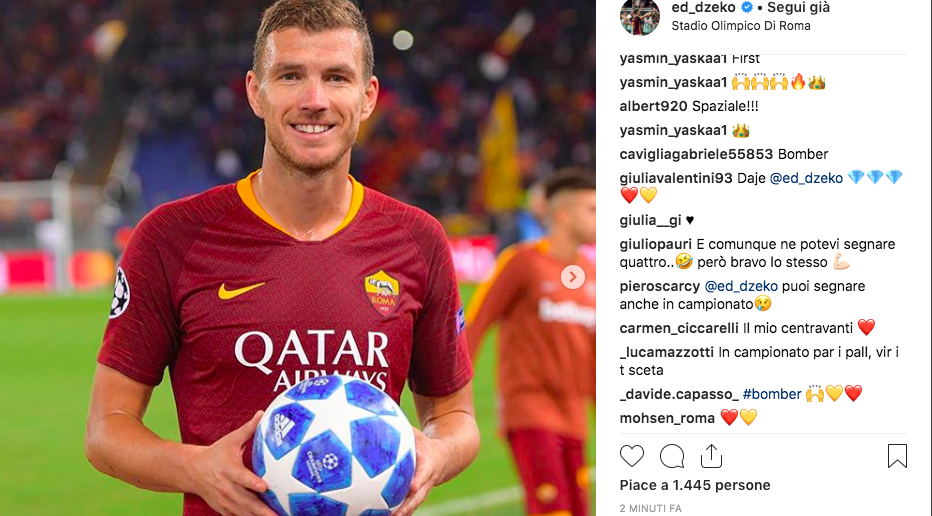Click the 2 MINUTI FA timestamp
Image resolution: width=932 pixels, height=516 pixels.
pos(650,508)
